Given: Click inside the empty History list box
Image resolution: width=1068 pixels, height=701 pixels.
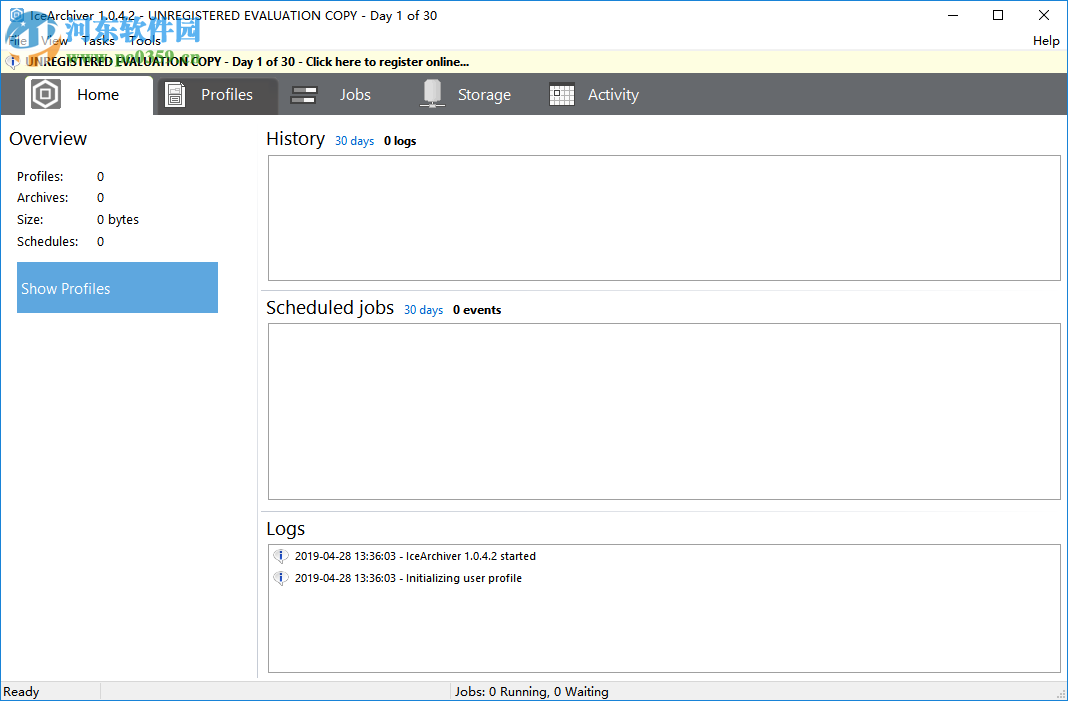Looking at the screenshot, I should pyautogui.click(x=664, y=218).
